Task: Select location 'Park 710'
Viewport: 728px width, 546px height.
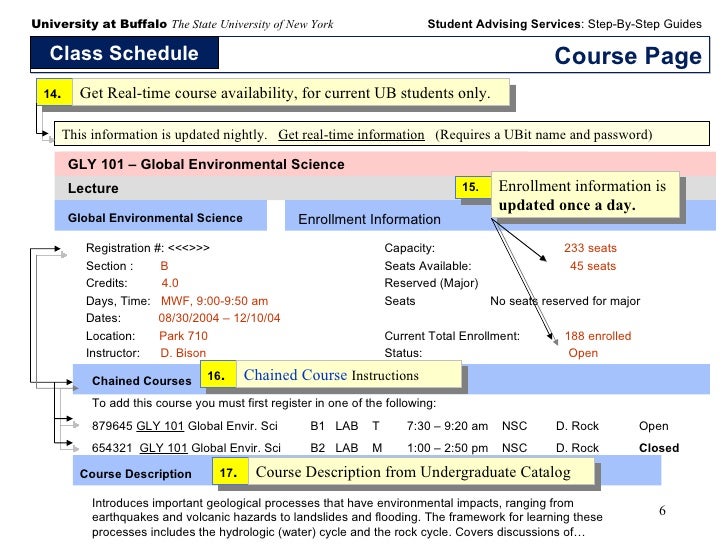Action: [x=183, y=336]
